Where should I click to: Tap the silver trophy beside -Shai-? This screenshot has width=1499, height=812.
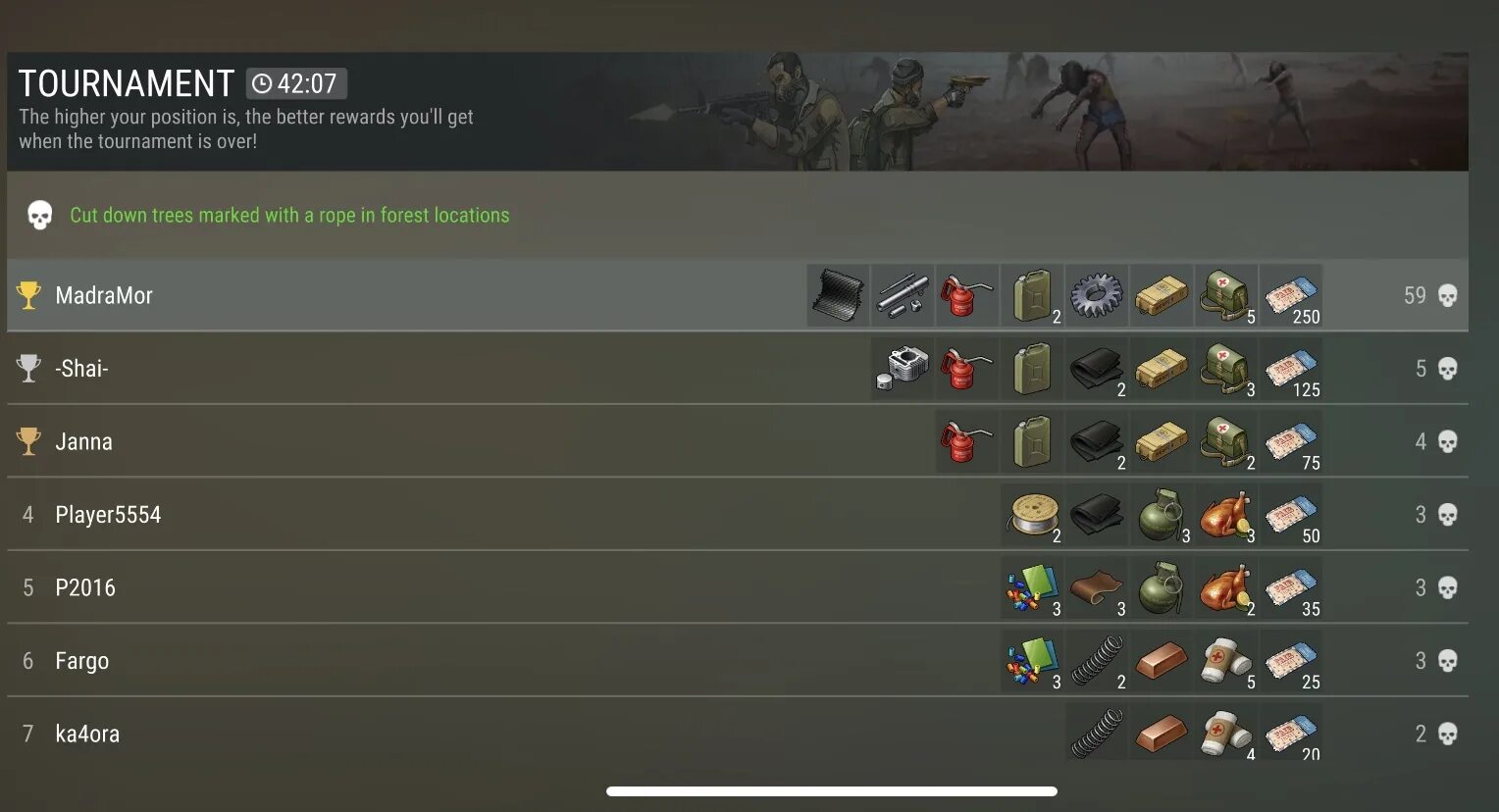[x=28, y=369]
